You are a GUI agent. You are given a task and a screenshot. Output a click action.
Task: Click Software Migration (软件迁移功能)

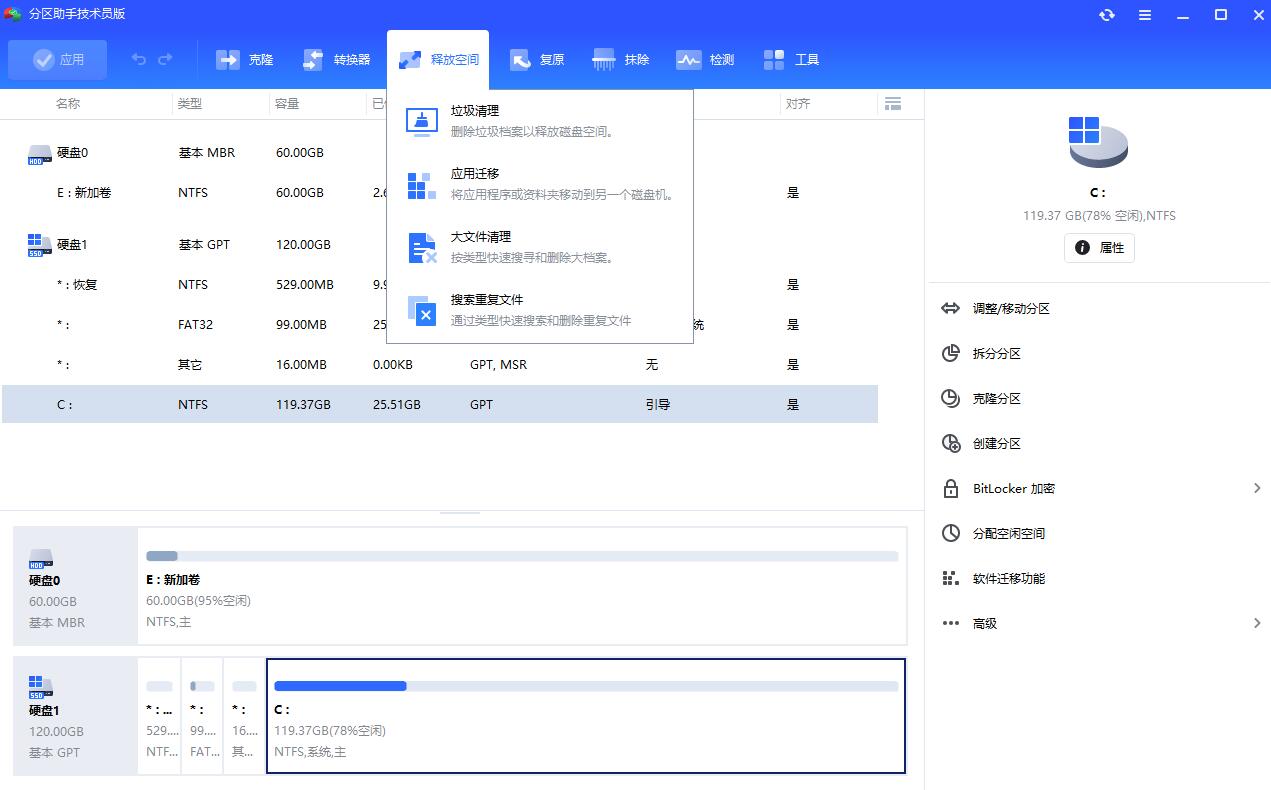tap(1009, 579)
